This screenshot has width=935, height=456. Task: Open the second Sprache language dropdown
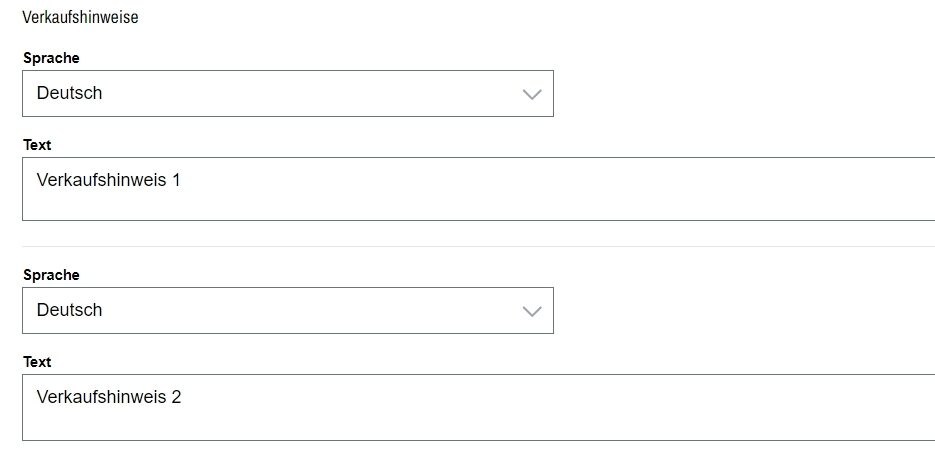[287, 310]
